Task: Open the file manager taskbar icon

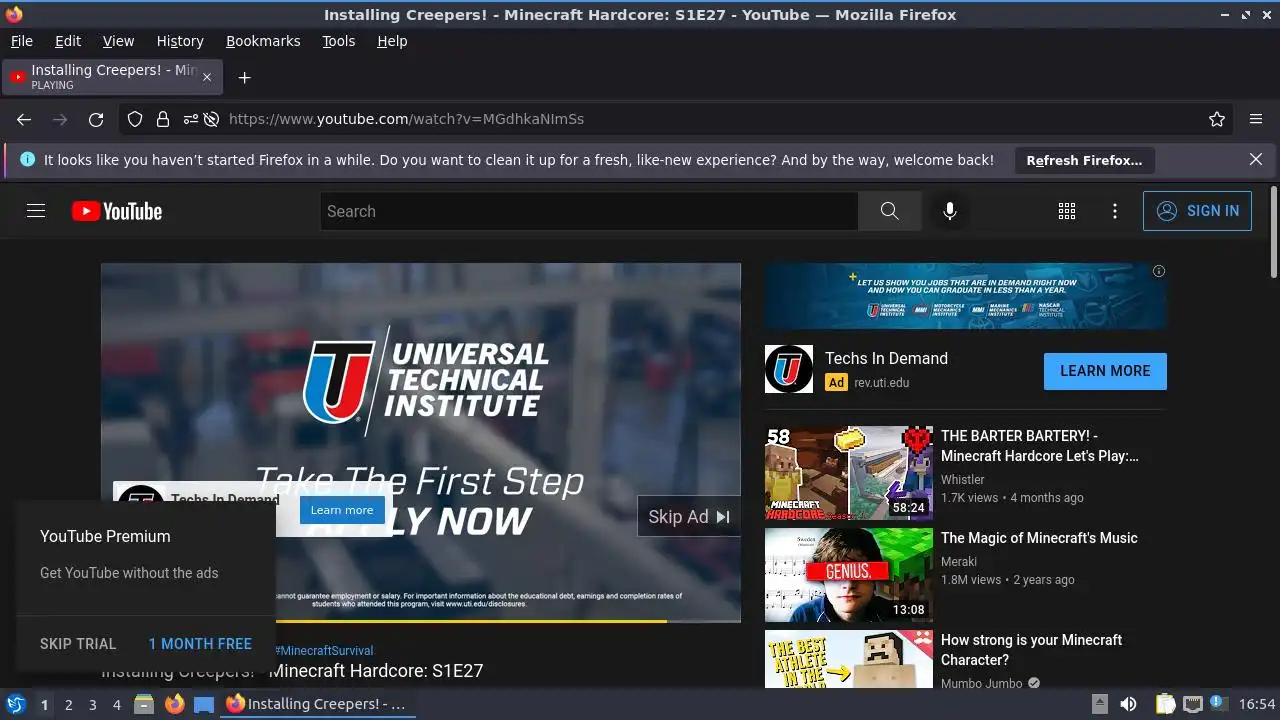Action: click(x=144, y=704)
